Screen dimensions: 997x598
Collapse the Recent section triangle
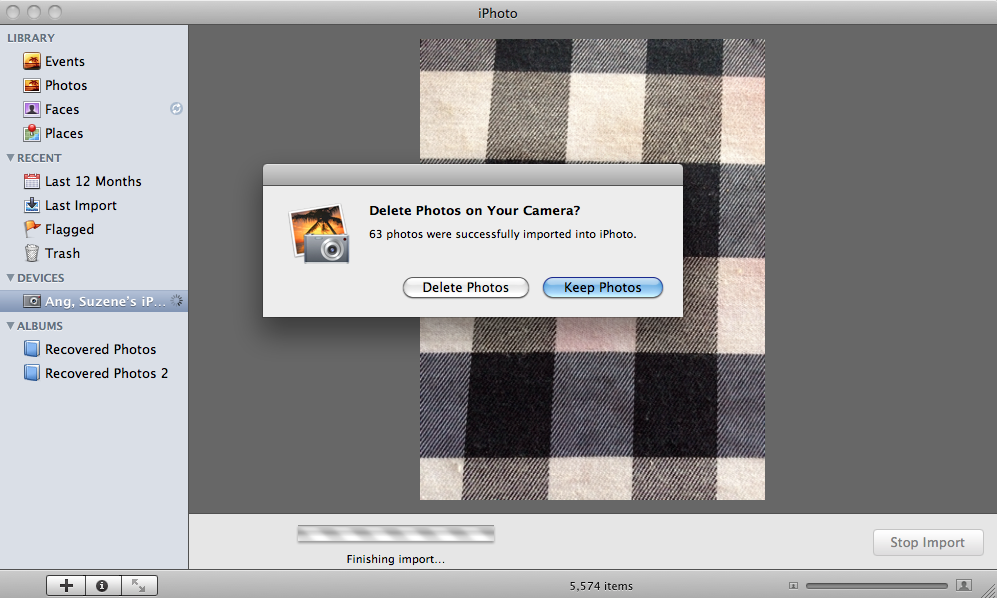(10, 158)
